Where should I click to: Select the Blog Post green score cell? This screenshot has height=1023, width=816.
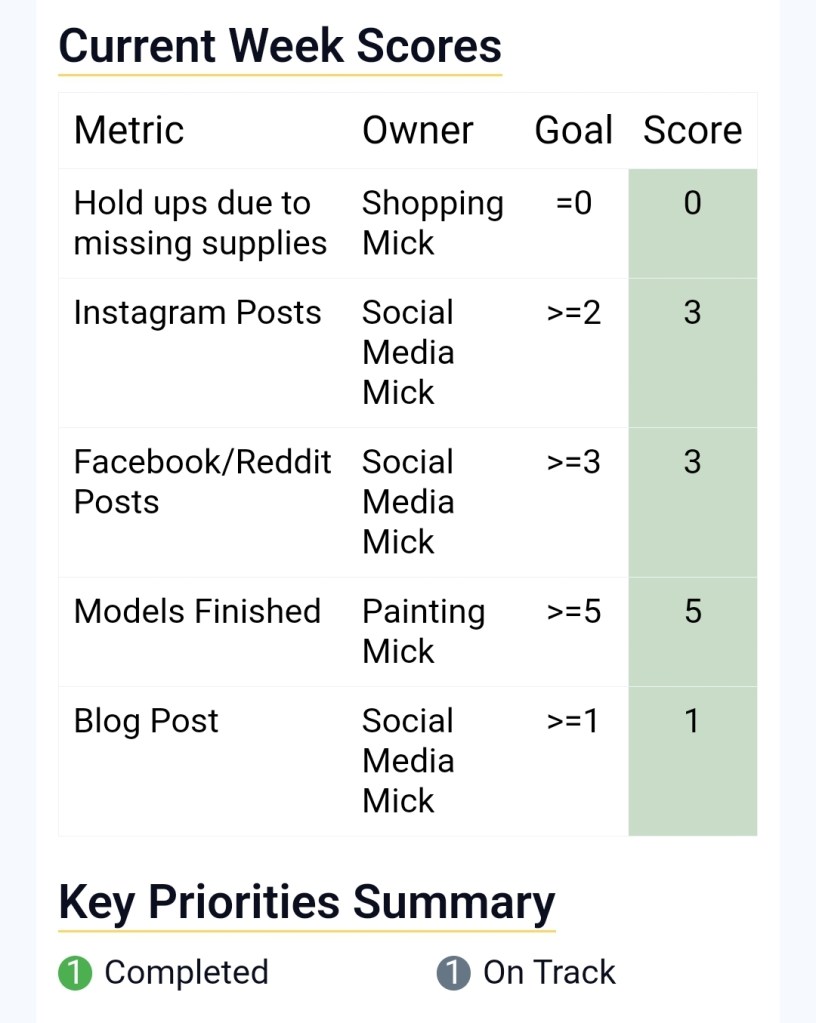[692, 760]
